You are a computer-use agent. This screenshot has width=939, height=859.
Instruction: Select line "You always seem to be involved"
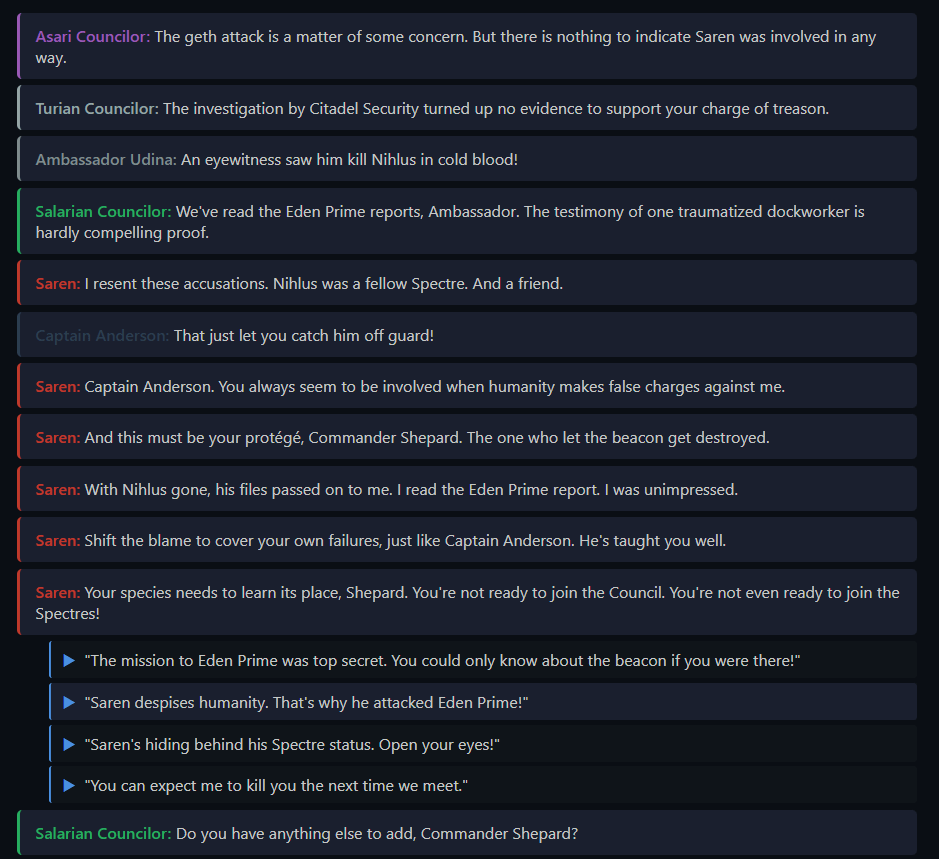tap(434, 387)
